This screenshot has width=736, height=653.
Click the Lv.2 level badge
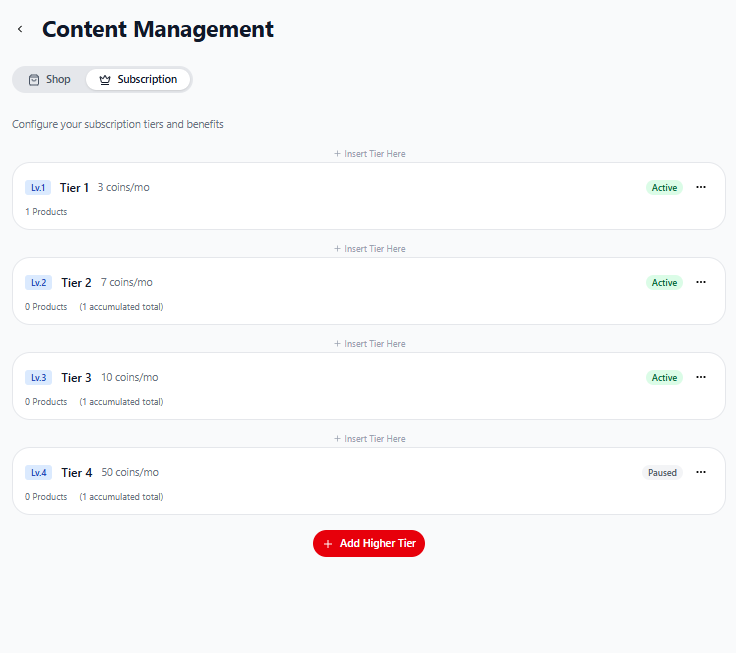tap(38, 283)
